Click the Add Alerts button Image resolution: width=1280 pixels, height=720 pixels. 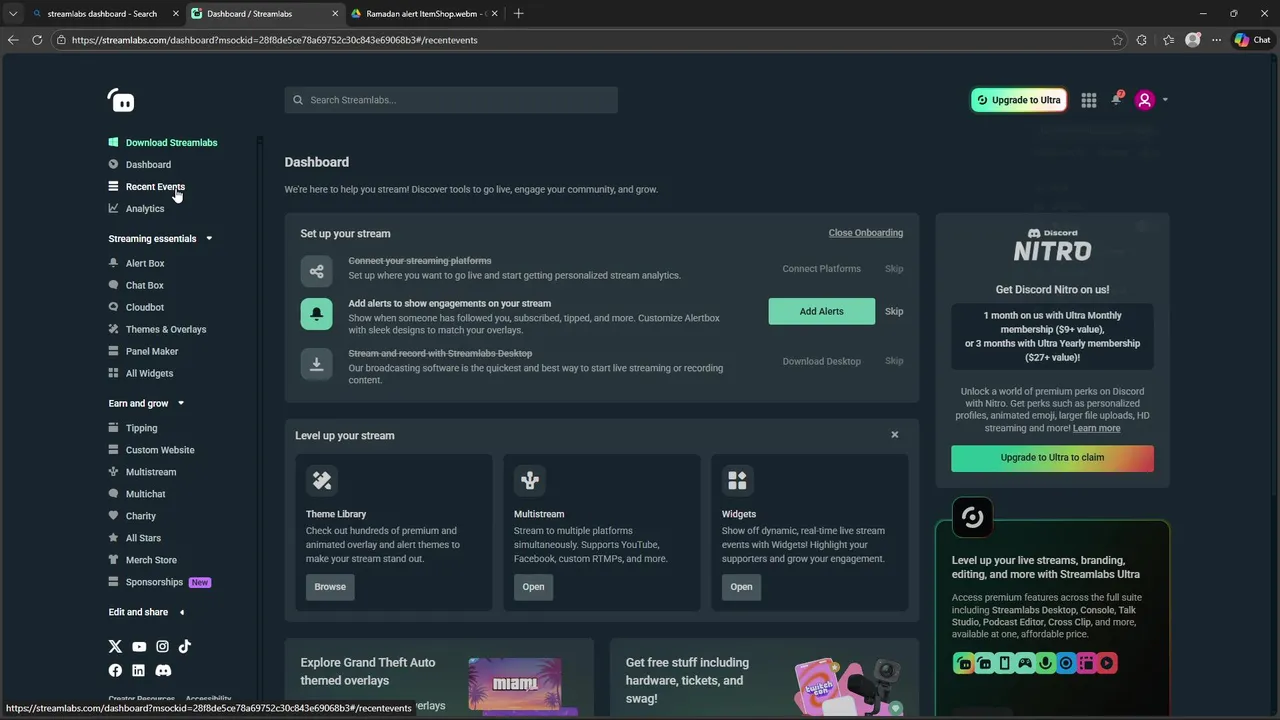click(x=822, y=312)
